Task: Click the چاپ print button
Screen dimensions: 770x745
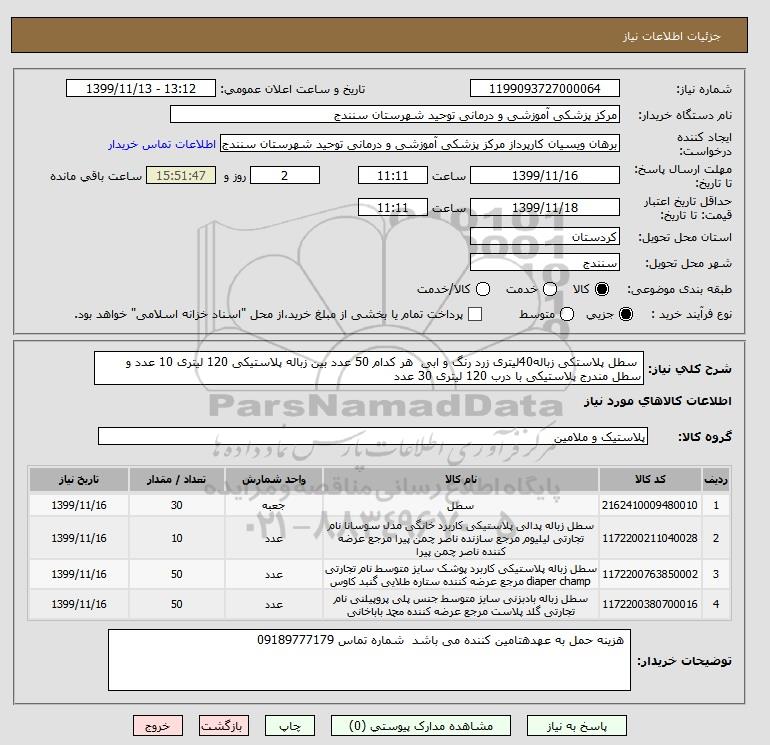Action: [290, 725]
